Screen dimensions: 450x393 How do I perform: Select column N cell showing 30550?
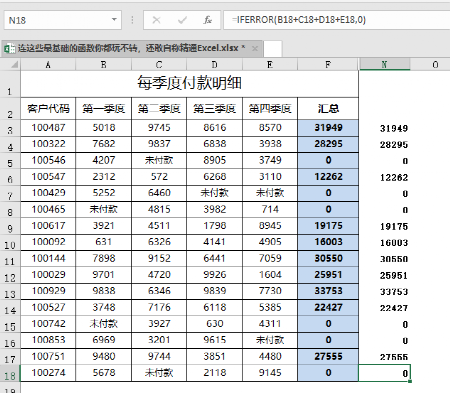(384, 259)
